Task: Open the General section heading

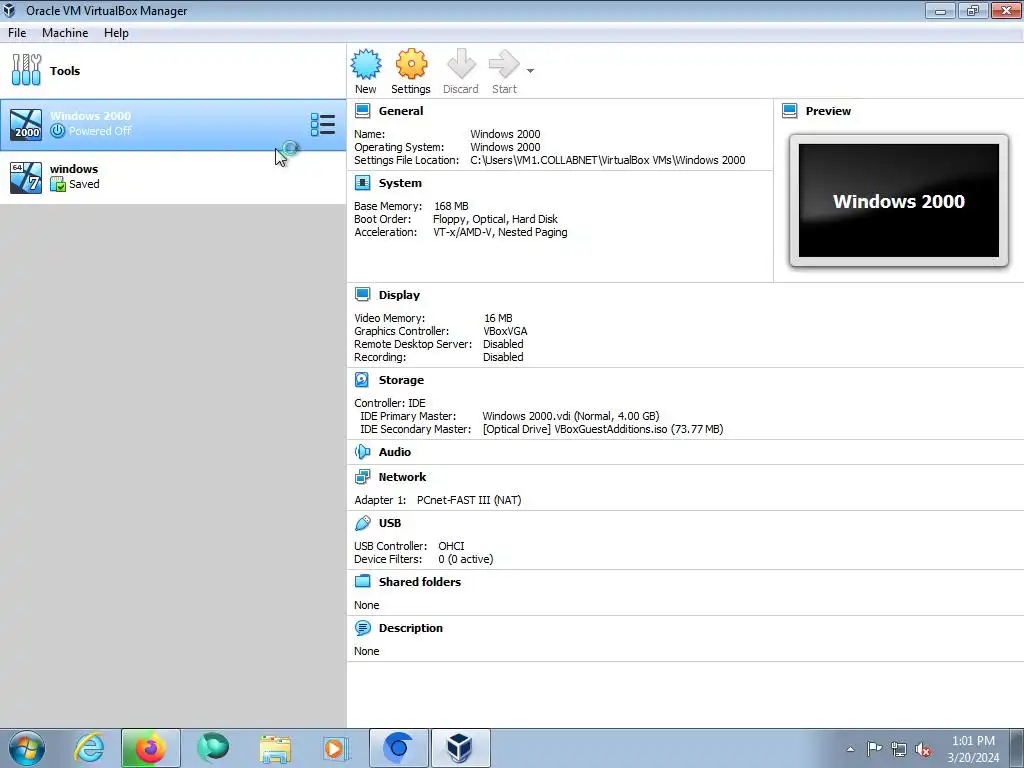Action: [401, 111]
